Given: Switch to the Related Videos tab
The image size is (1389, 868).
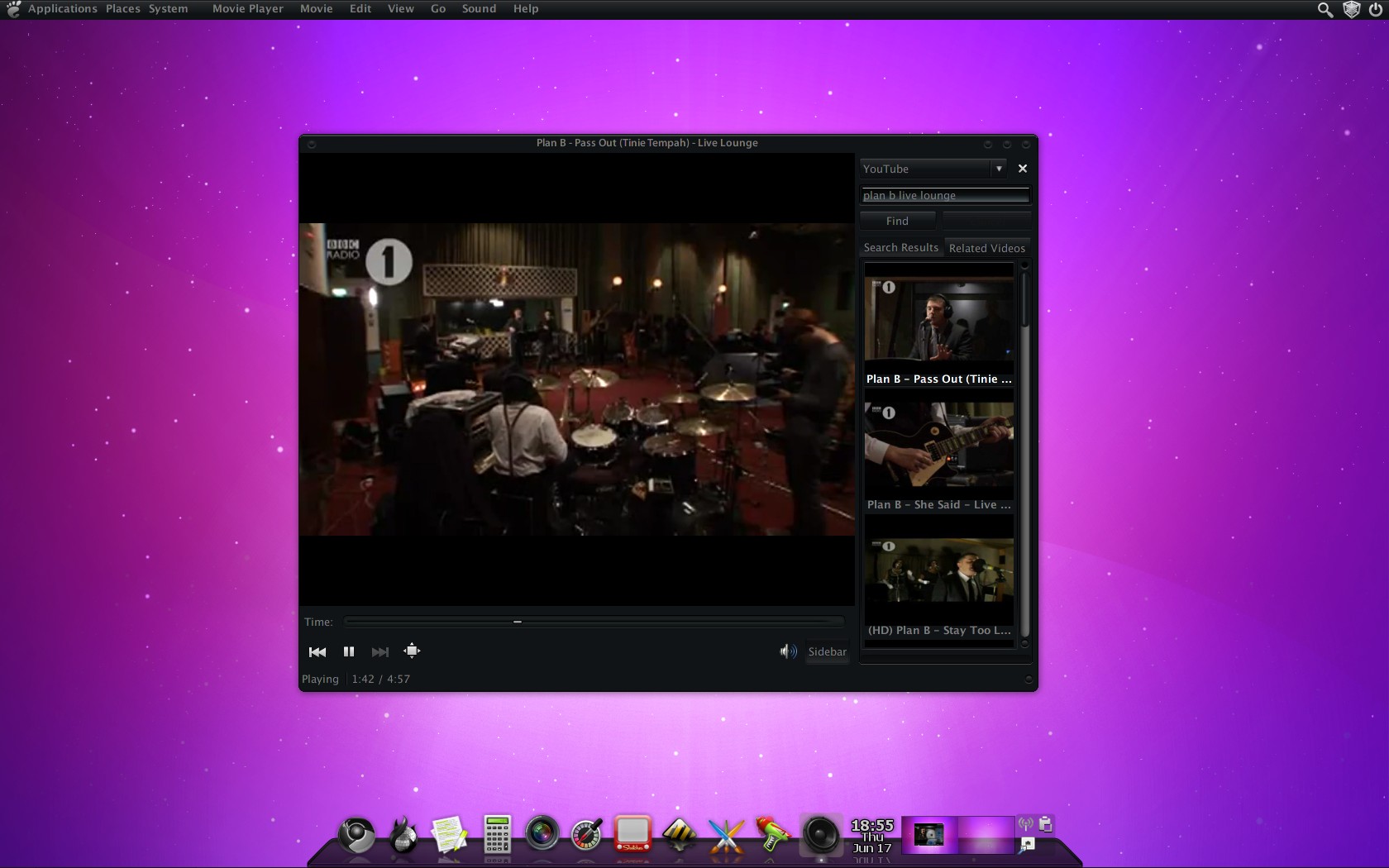Looking at the screenshot, I should pos(987,248).
